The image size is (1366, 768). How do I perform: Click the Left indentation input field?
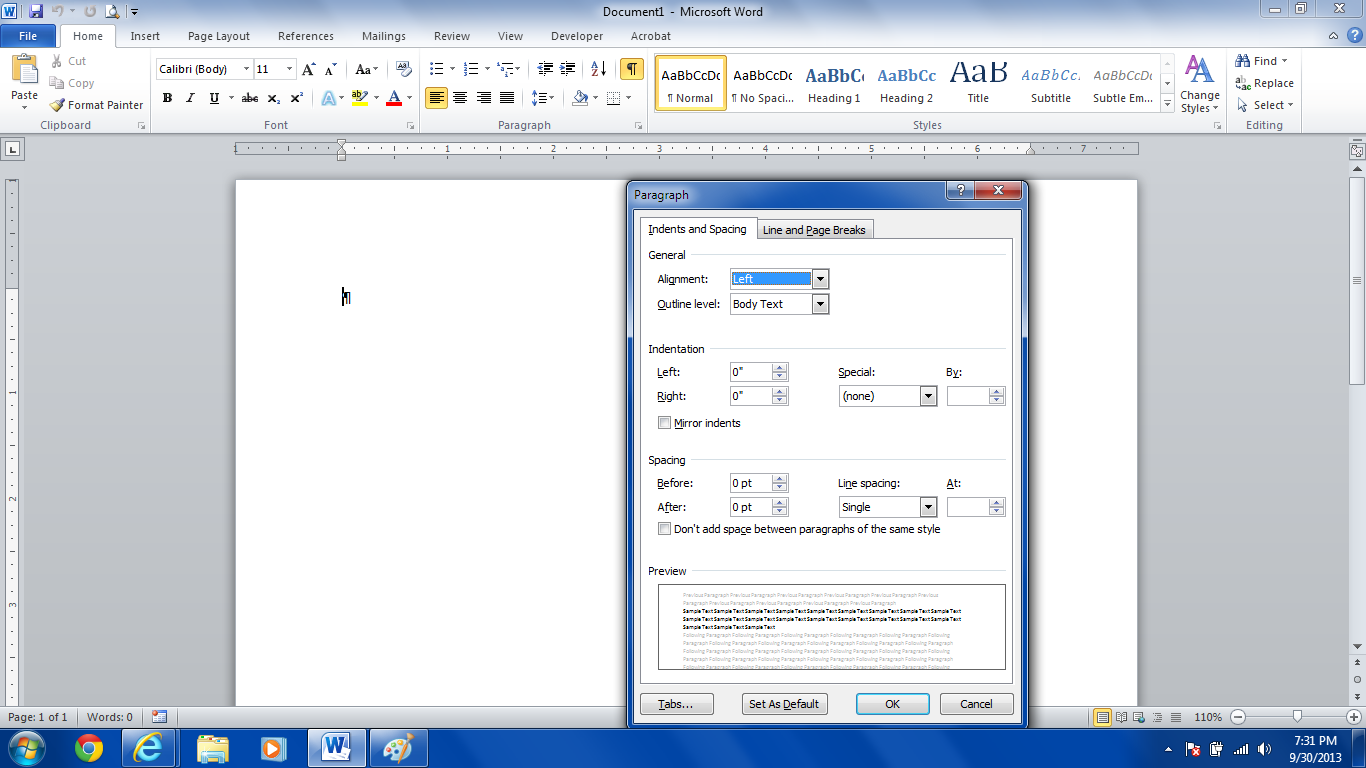(751, 372)
